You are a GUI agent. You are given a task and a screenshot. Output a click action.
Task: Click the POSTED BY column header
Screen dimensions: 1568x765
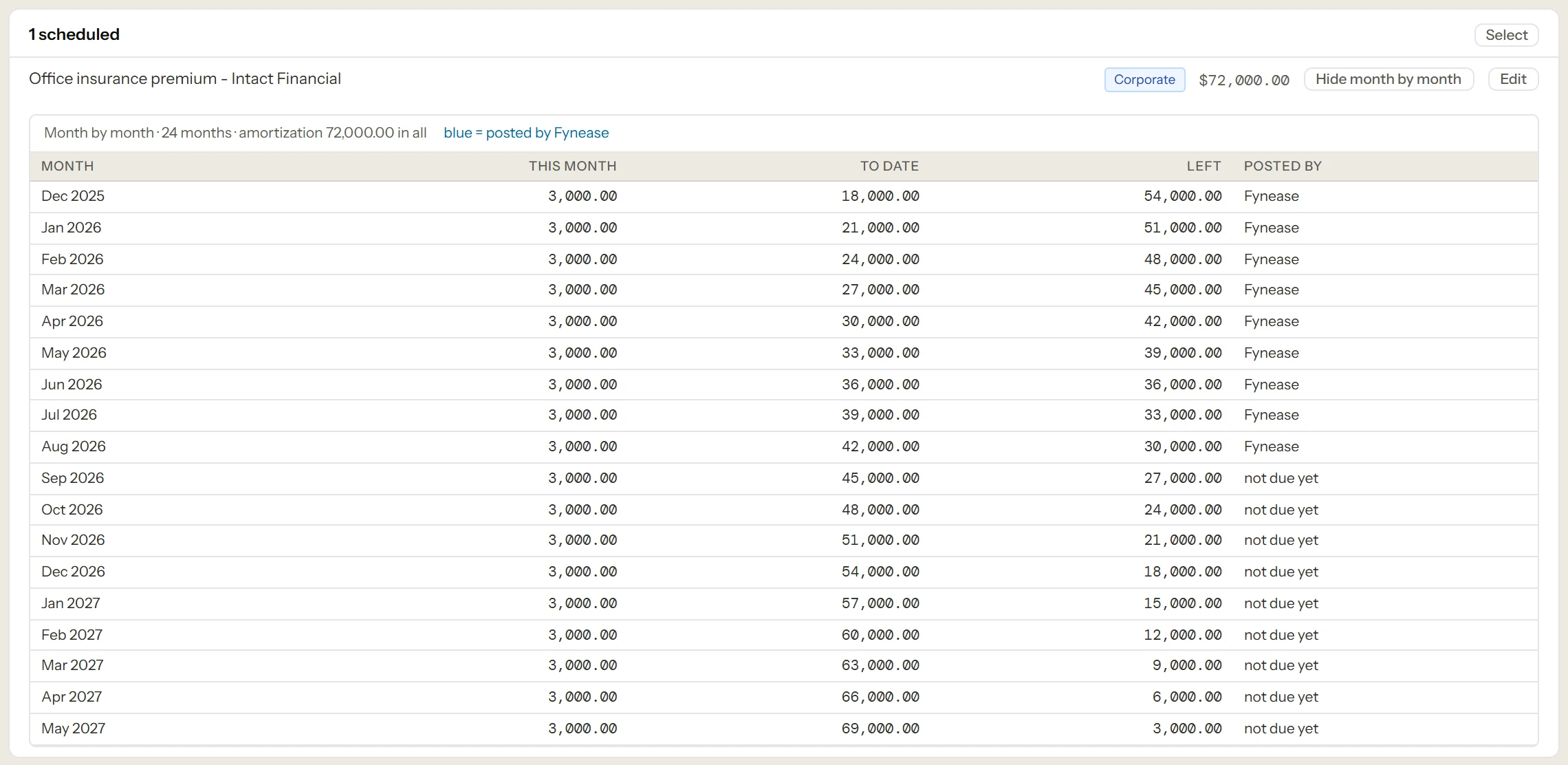(1283, 166)
